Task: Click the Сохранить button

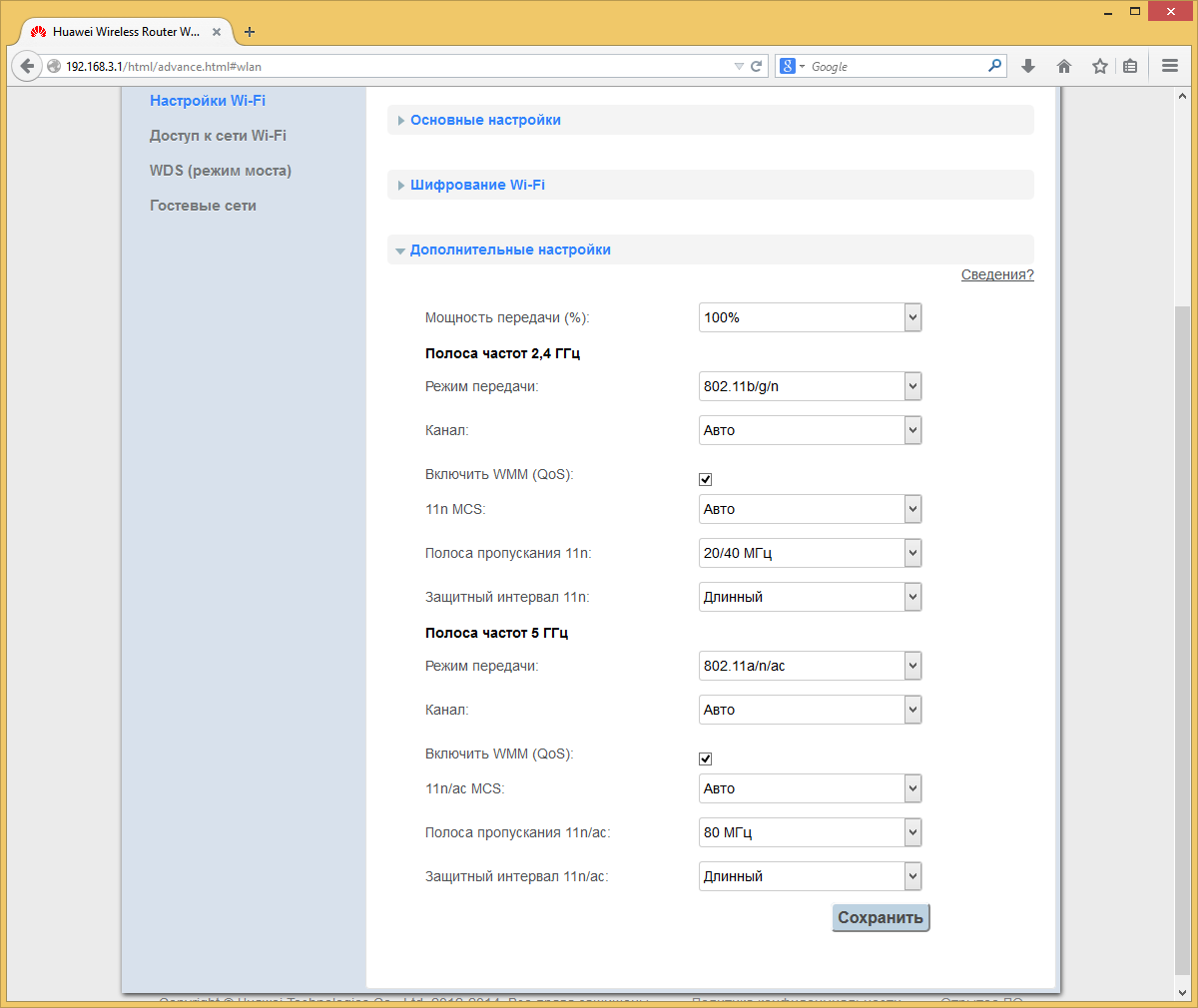Action: coord(881,917)
